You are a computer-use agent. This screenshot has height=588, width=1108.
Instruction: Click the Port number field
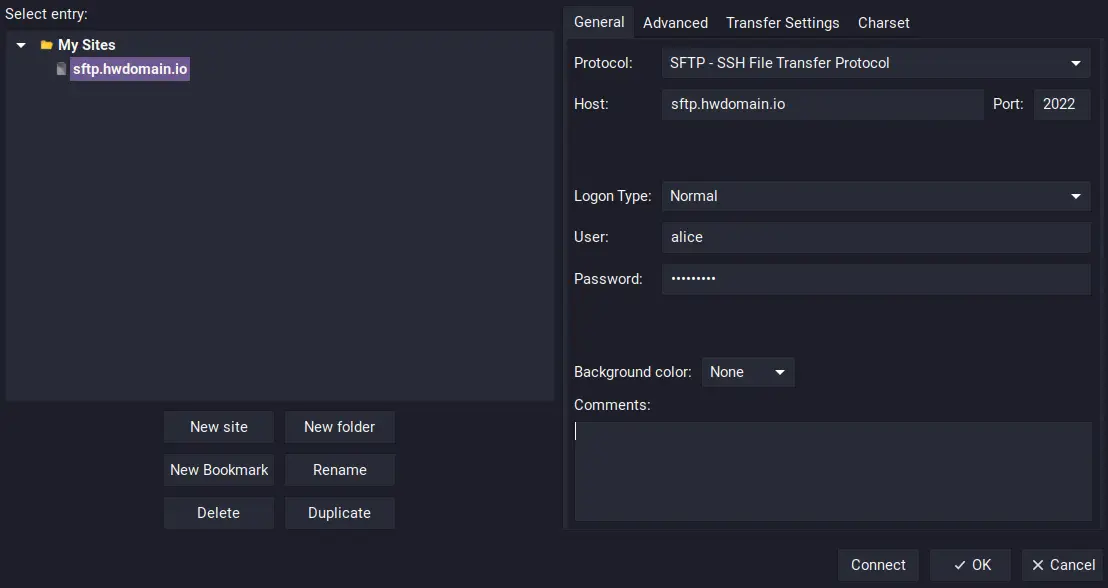[x=1061, y=104]
